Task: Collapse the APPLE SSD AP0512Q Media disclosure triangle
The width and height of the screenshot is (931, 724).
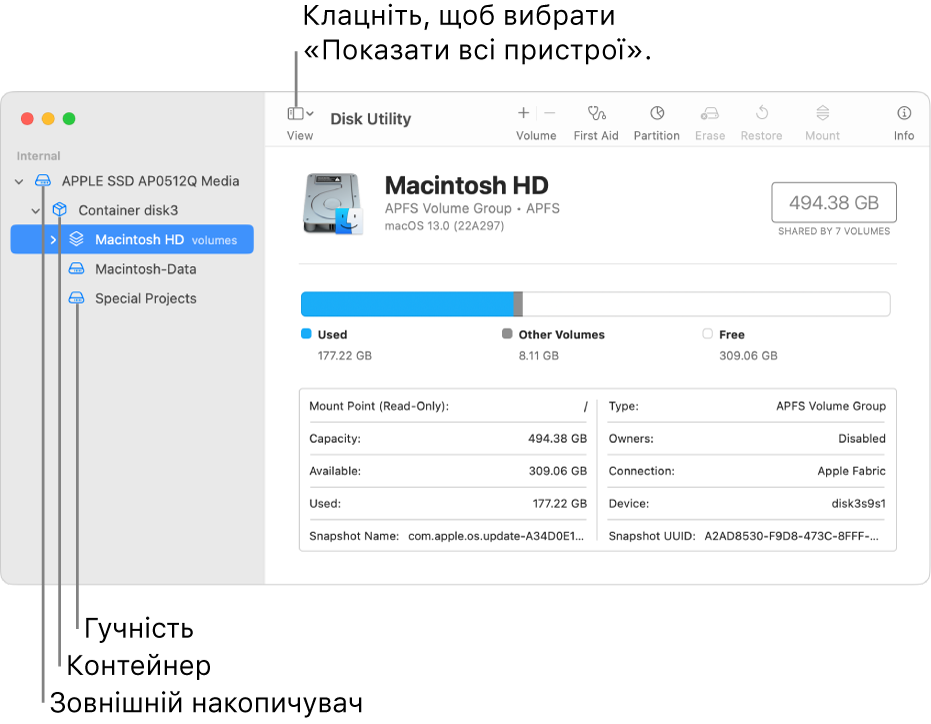Action: click(18, 181)
